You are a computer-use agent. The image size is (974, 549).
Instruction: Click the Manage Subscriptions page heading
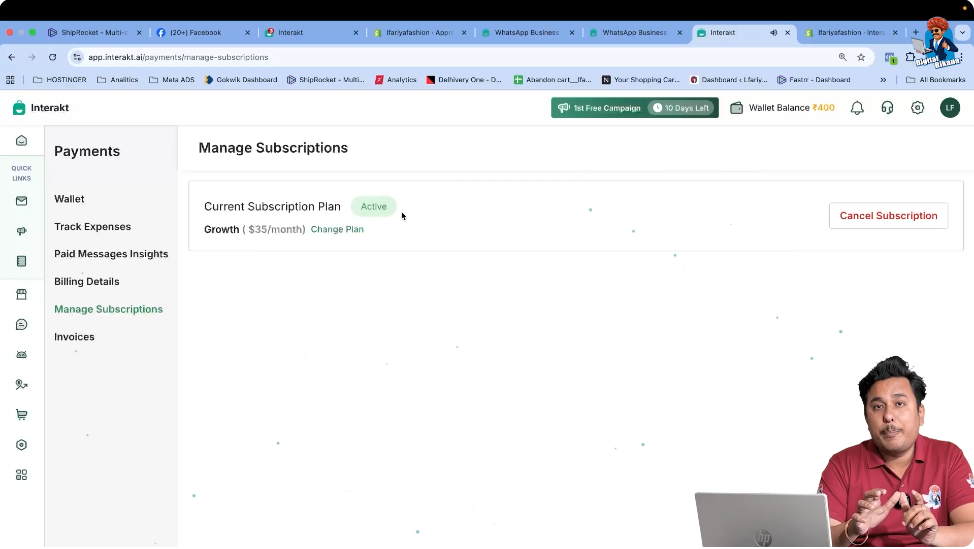[273, 148]
